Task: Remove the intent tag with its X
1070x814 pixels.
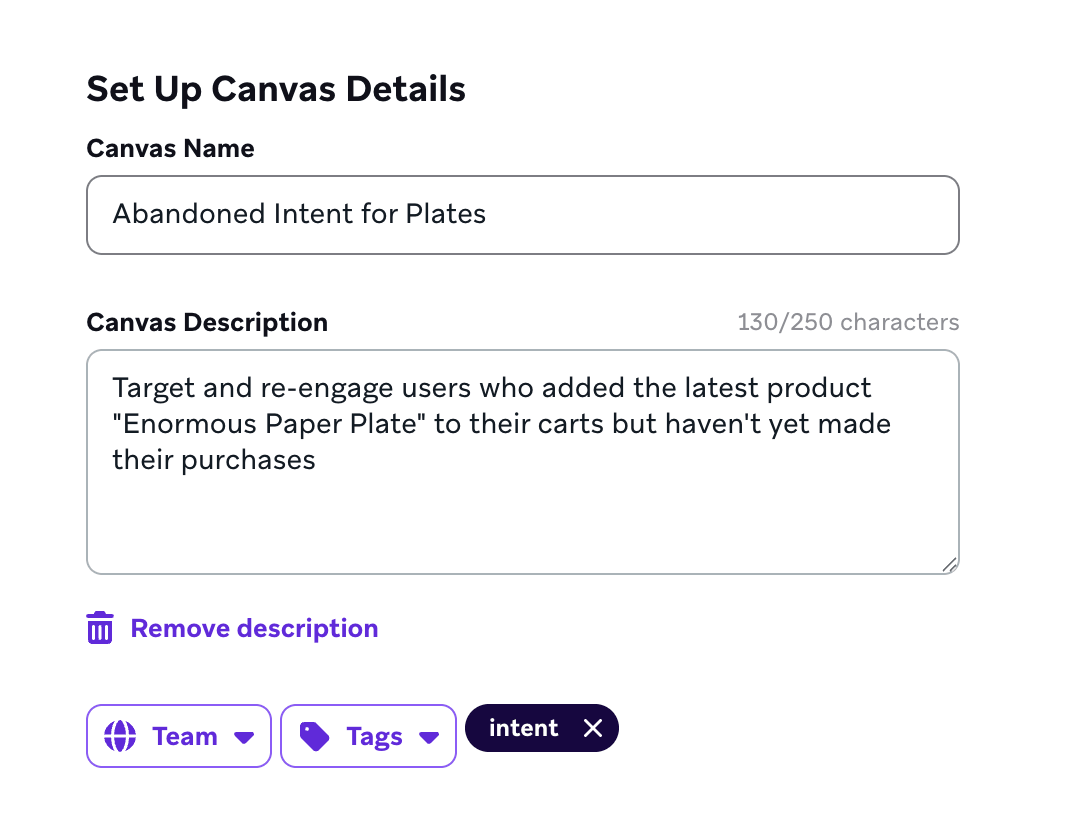Action: (x=593, y=728)
